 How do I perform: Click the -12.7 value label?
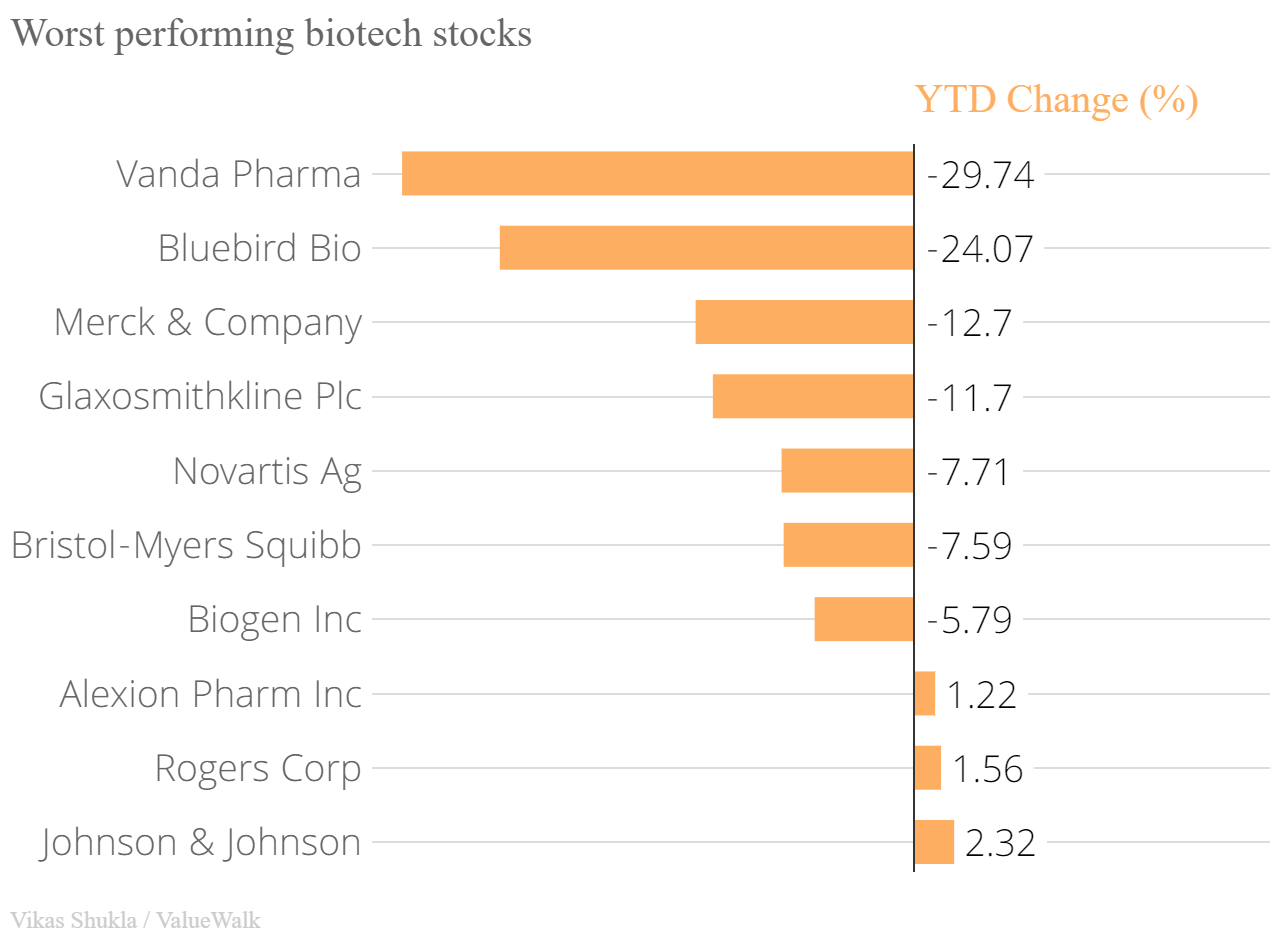tap(970, 323)
